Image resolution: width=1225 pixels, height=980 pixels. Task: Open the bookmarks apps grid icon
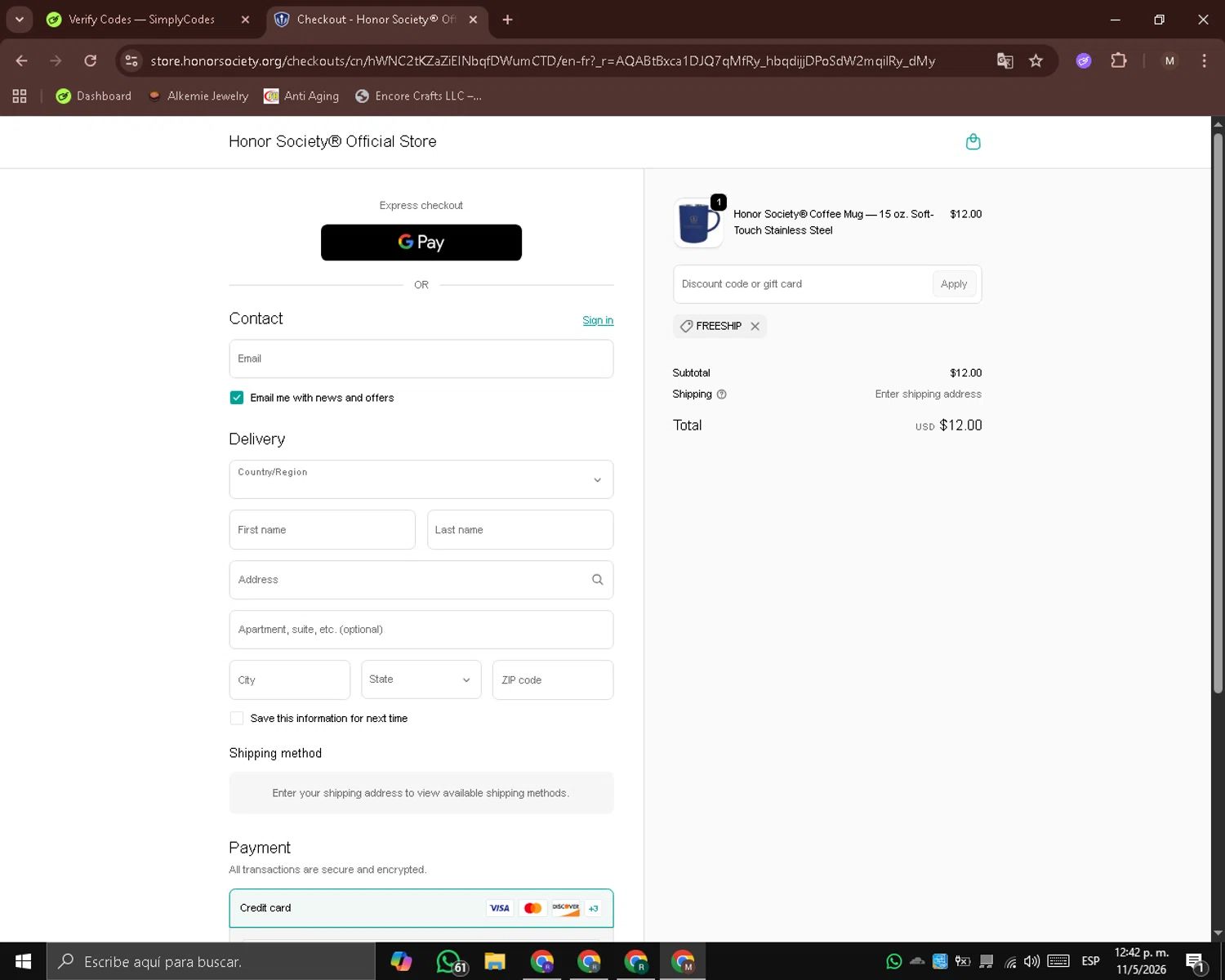[x=20, y=96]
